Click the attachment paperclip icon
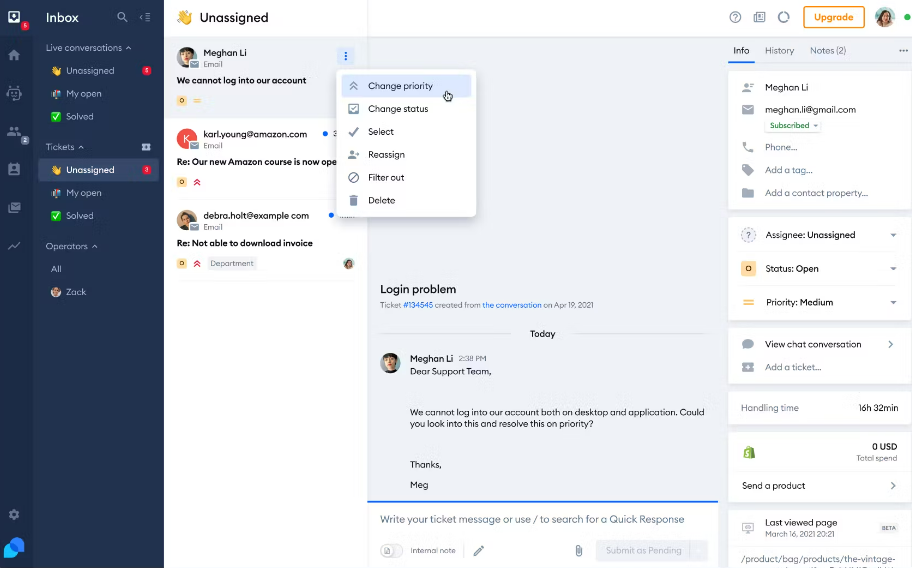This screenshot has width=912, height=568. [578, 550]
